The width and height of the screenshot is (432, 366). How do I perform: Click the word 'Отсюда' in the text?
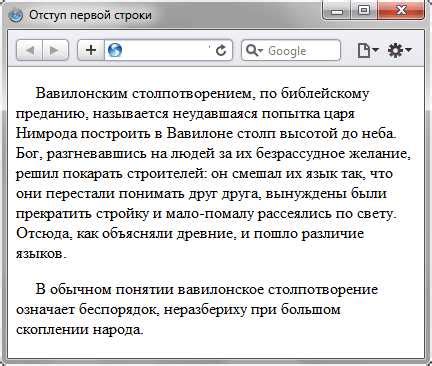pyautogui.click(x=44, y=233)
